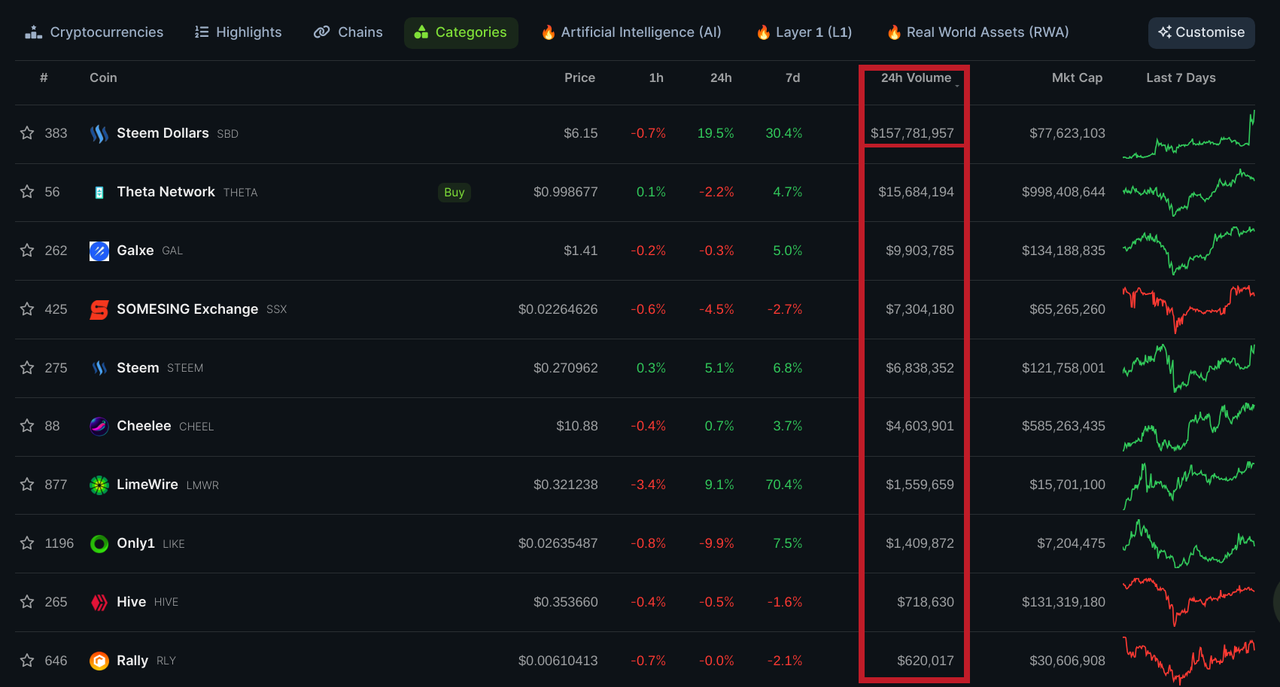Image resolution: width=1280 pixels, height=687 pixels.
Task: Click LimeWire price $0.321238
Action: 565,484
